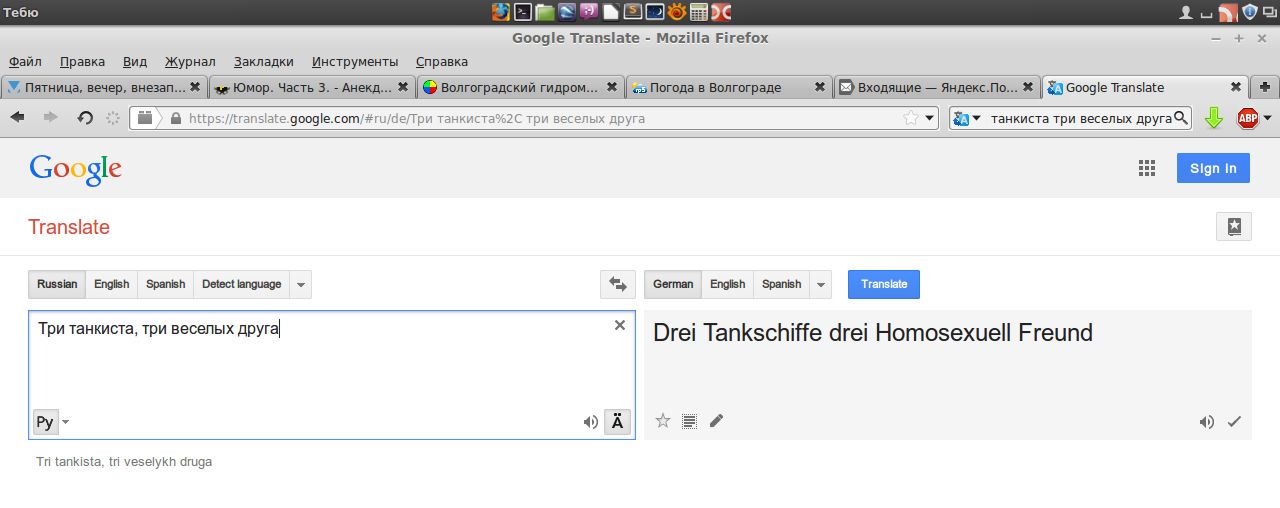Listen to the Russian source text

tap(591, 422)
